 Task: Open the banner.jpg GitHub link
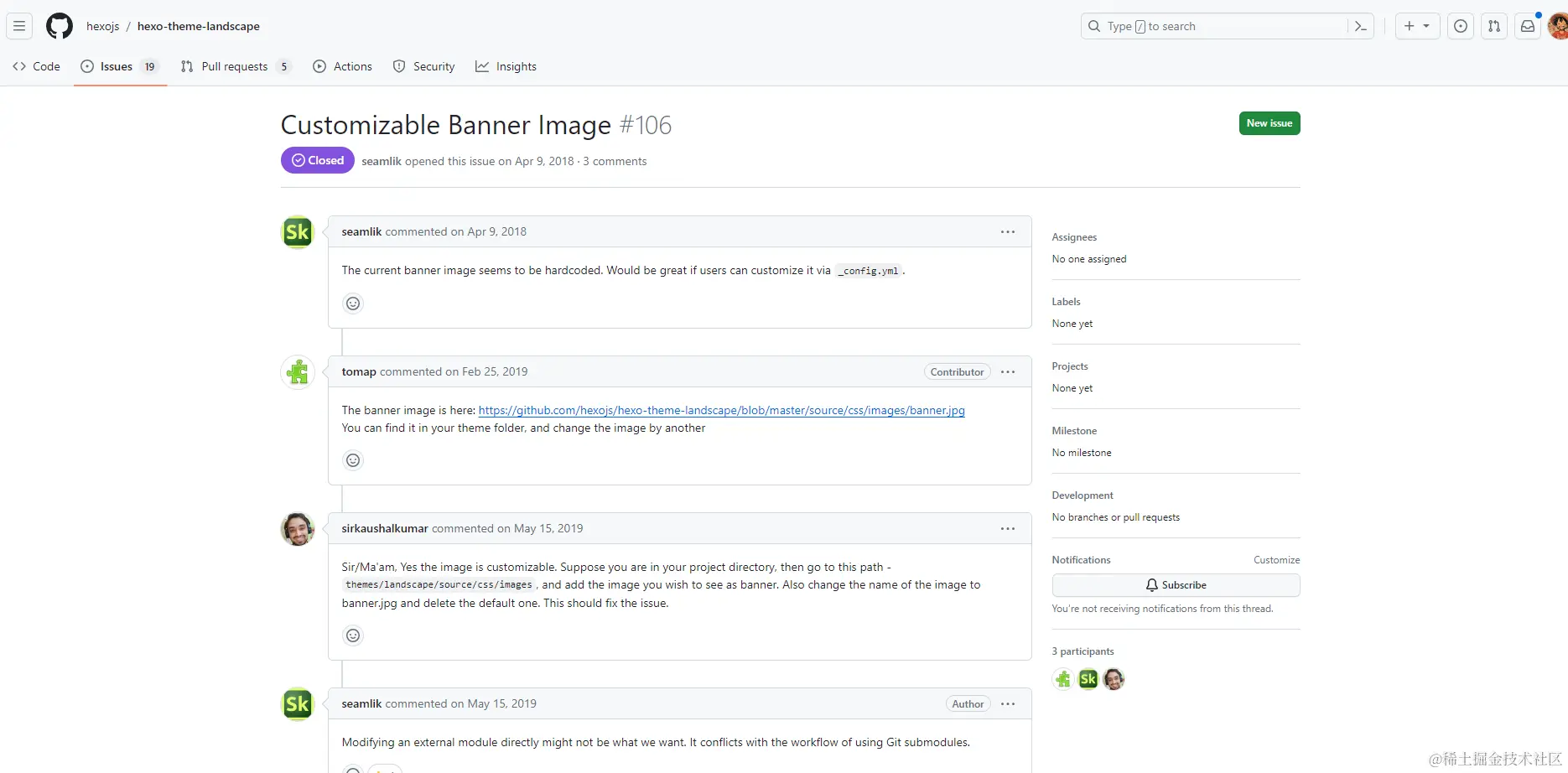(721, 410)
